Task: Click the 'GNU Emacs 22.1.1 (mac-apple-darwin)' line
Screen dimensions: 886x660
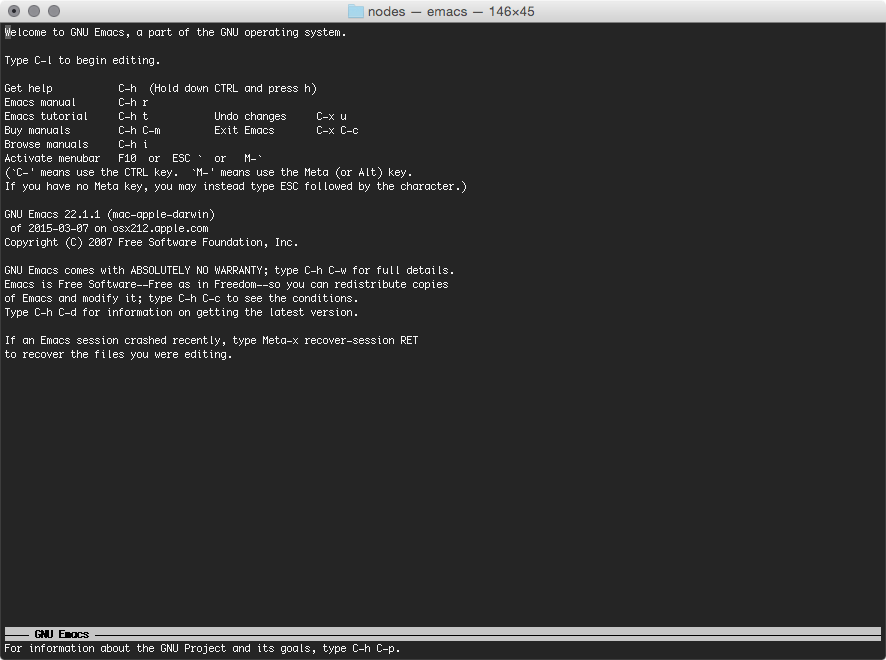Action: (x=110, y=214)
